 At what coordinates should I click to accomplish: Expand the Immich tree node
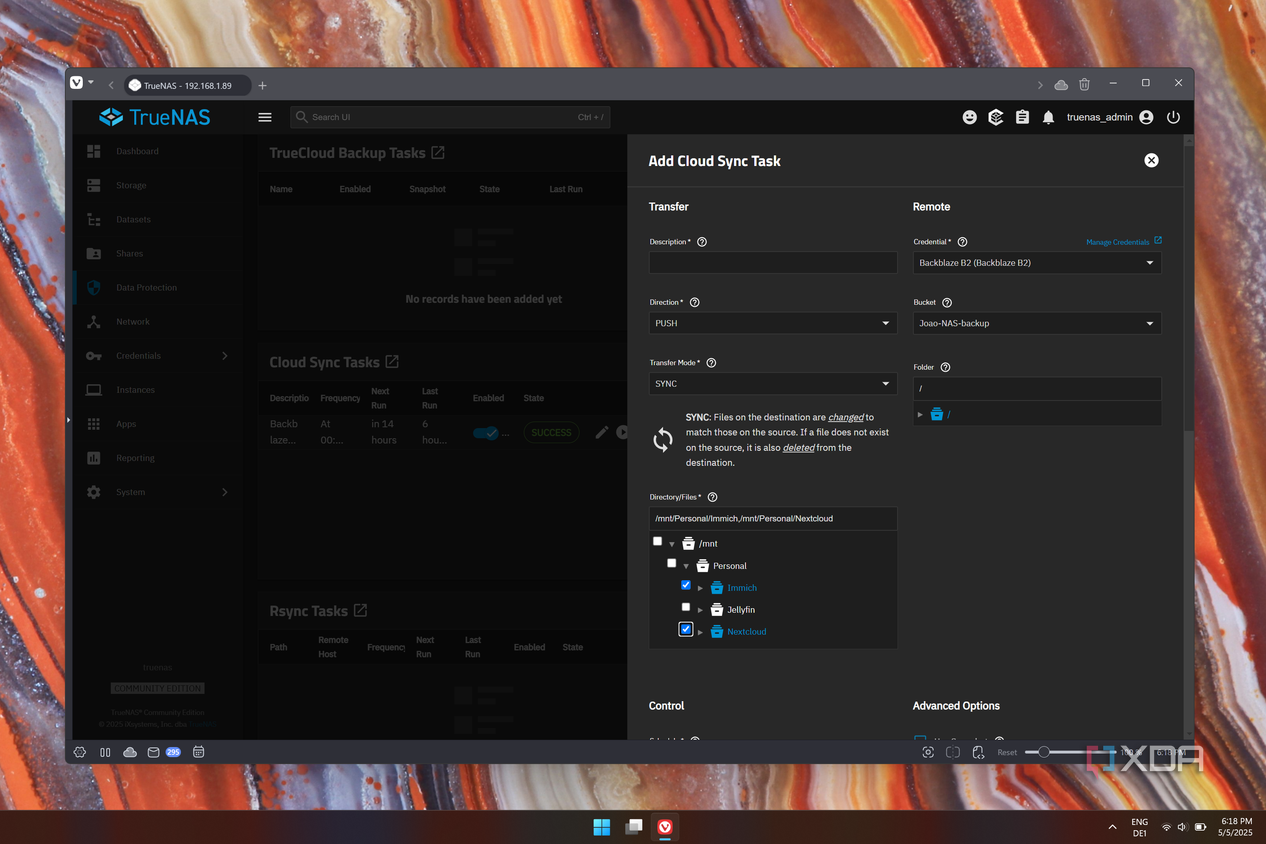point(700,588)
